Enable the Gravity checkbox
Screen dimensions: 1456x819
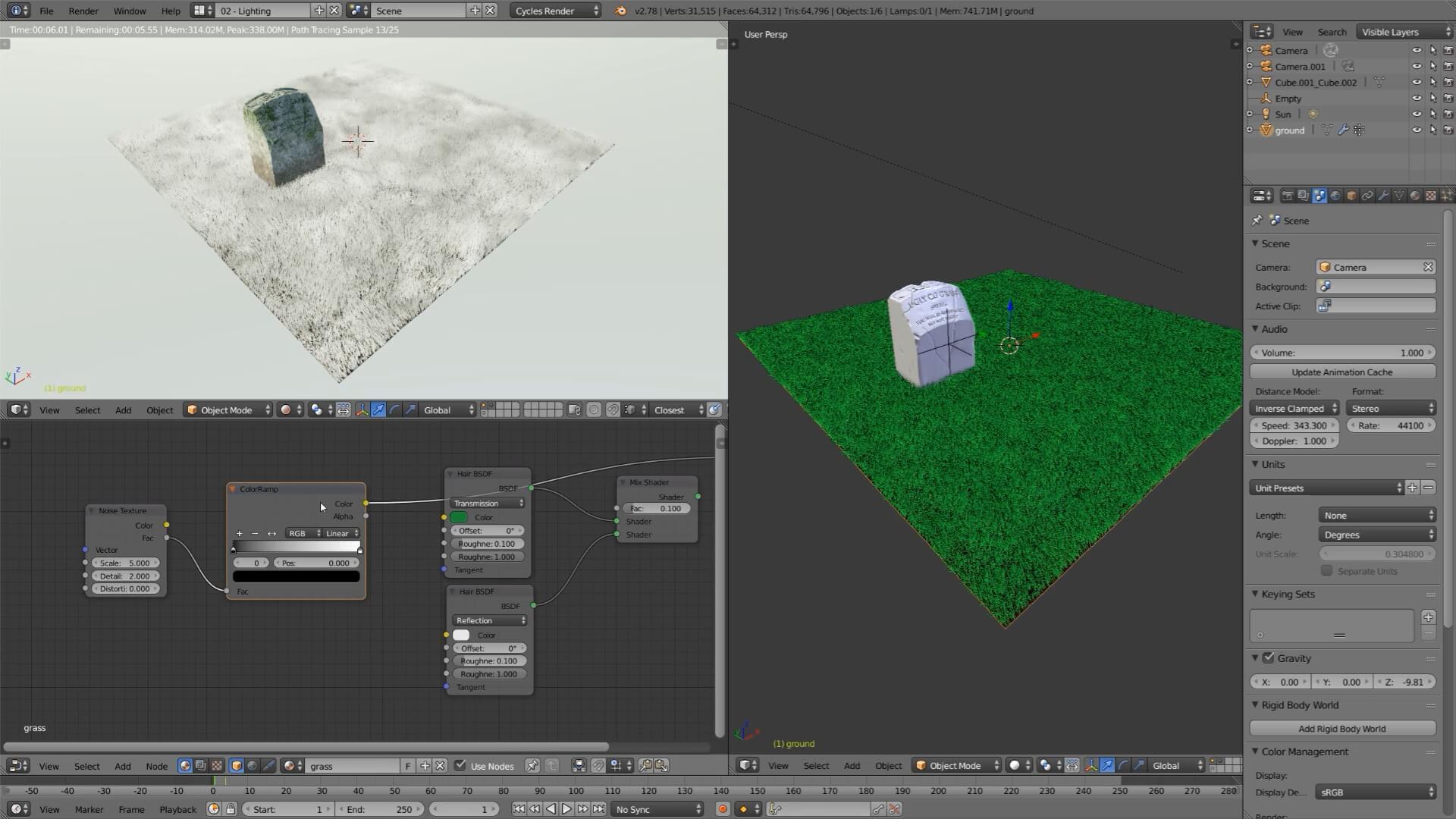coord(1268,658)
